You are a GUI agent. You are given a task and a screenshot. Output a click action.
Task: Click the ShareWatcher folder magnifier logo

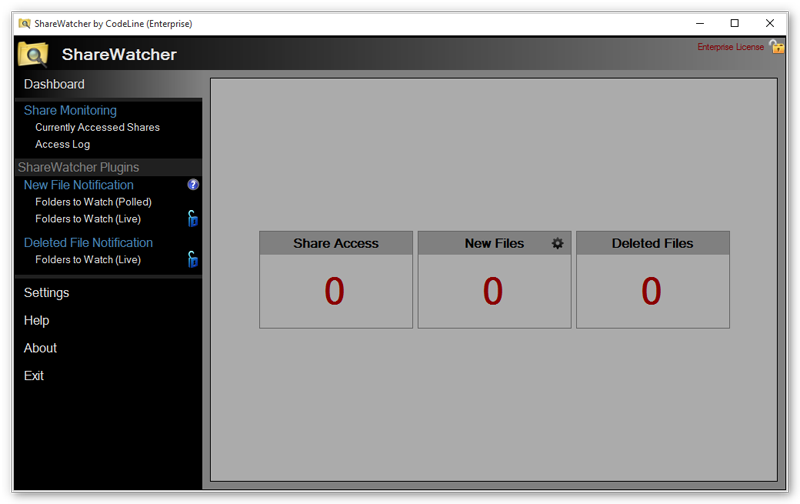[33, 54]
